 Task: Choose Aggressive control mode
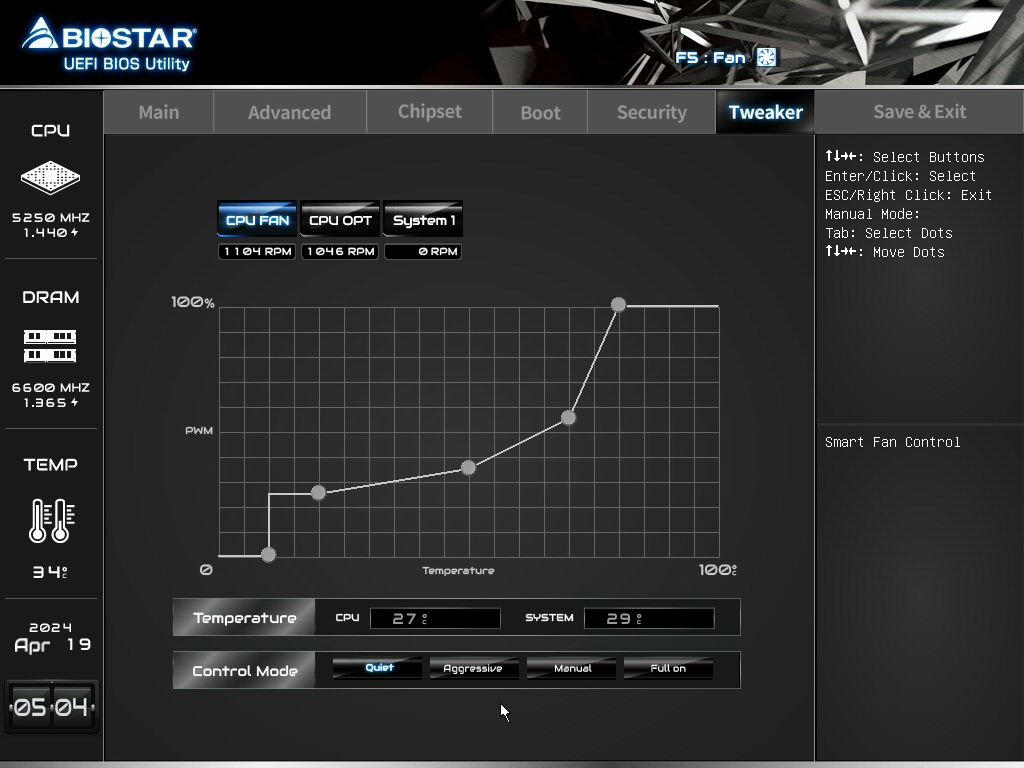(x=474, y=668)
